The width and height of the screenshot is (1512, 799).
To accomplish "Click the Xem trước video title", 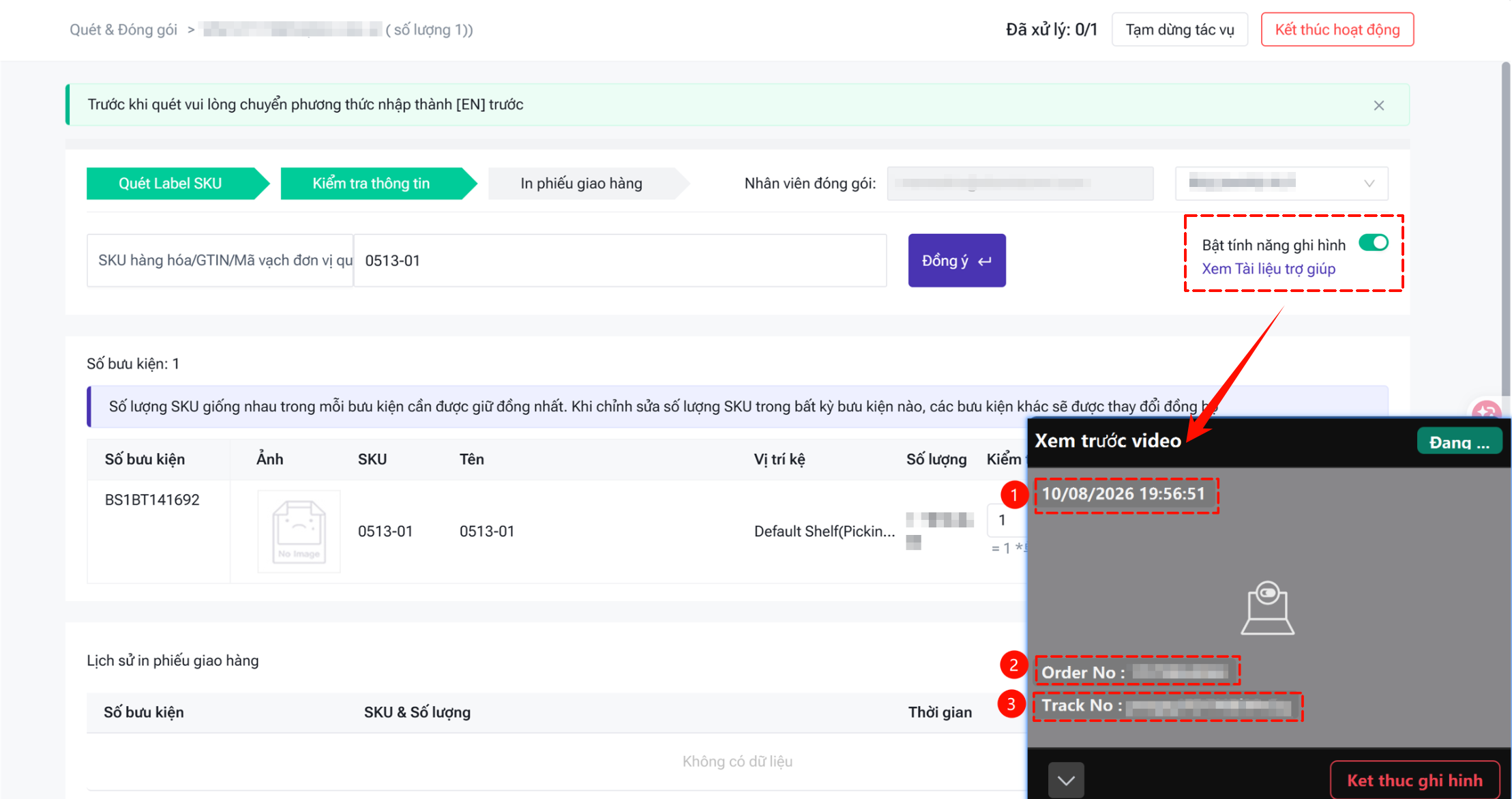I will pos(1108,441).
